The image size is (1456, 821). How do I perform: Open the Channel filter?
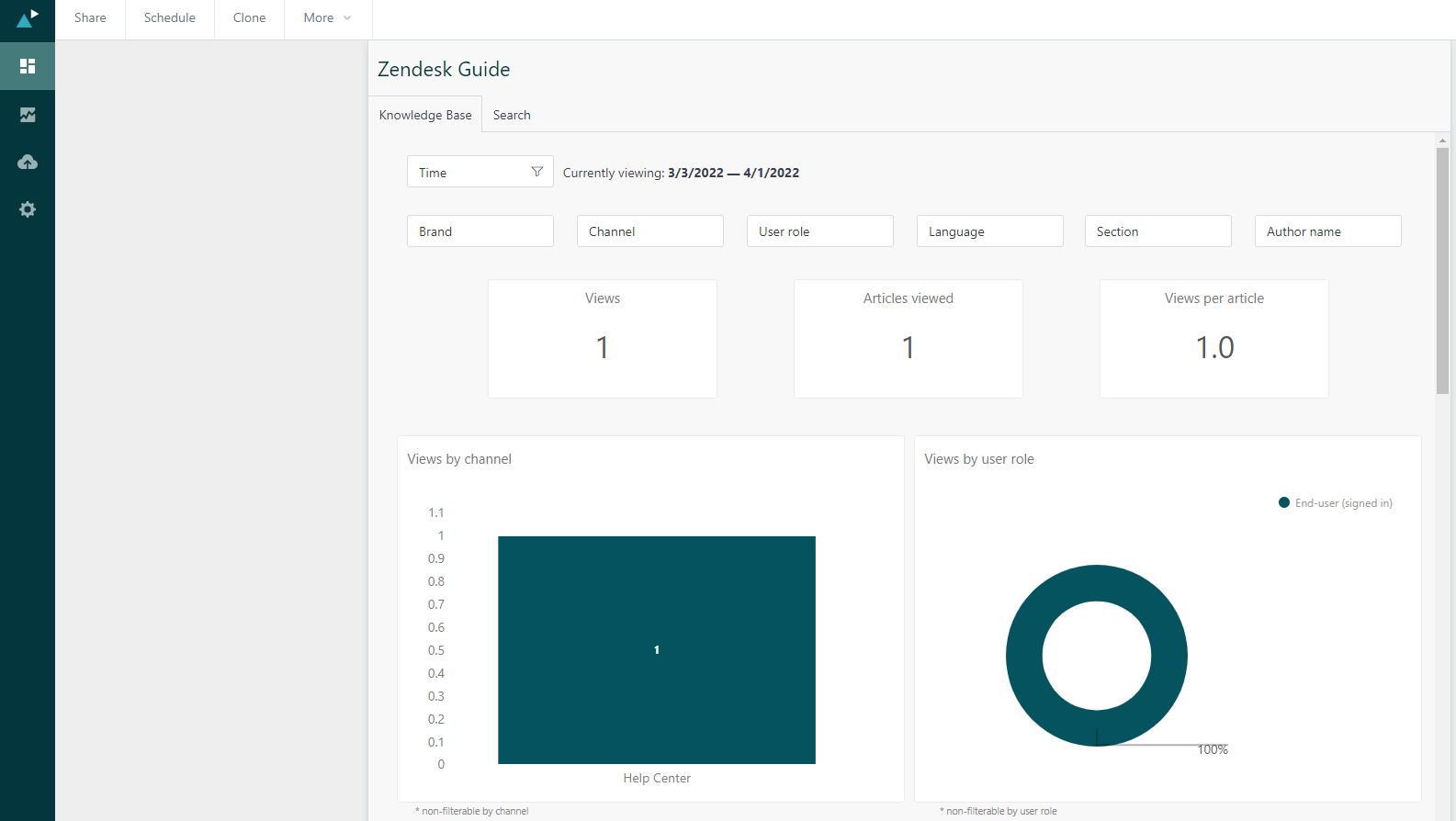650,231
